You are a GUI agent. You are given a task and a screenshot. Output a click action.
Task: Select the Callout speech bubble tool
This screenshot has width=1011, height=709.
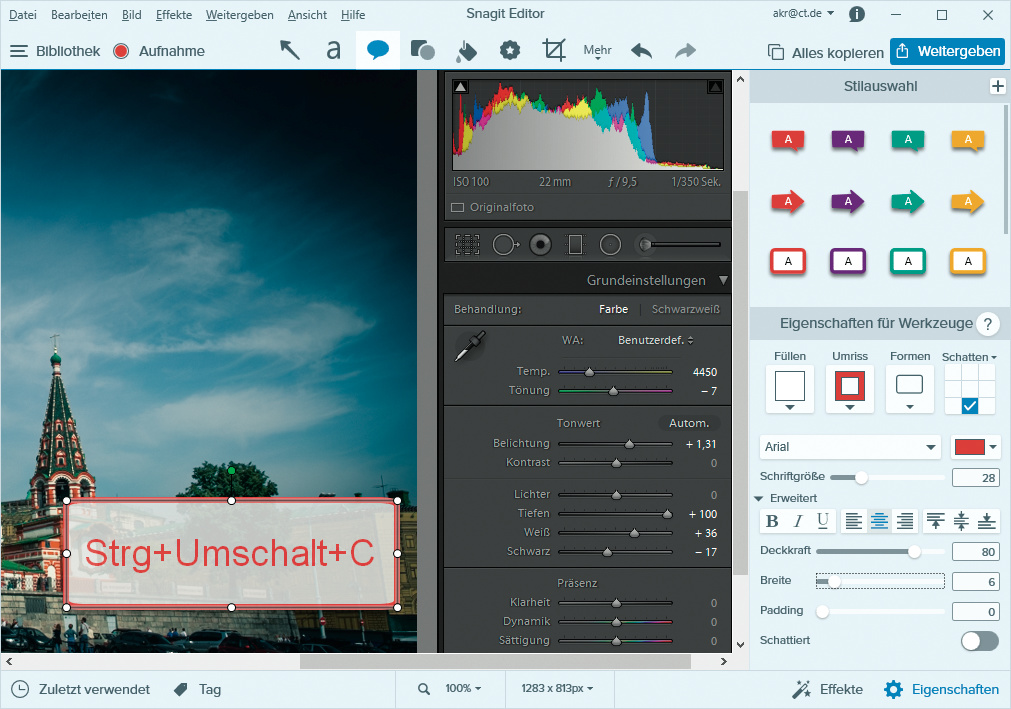[x=377, y=51]
